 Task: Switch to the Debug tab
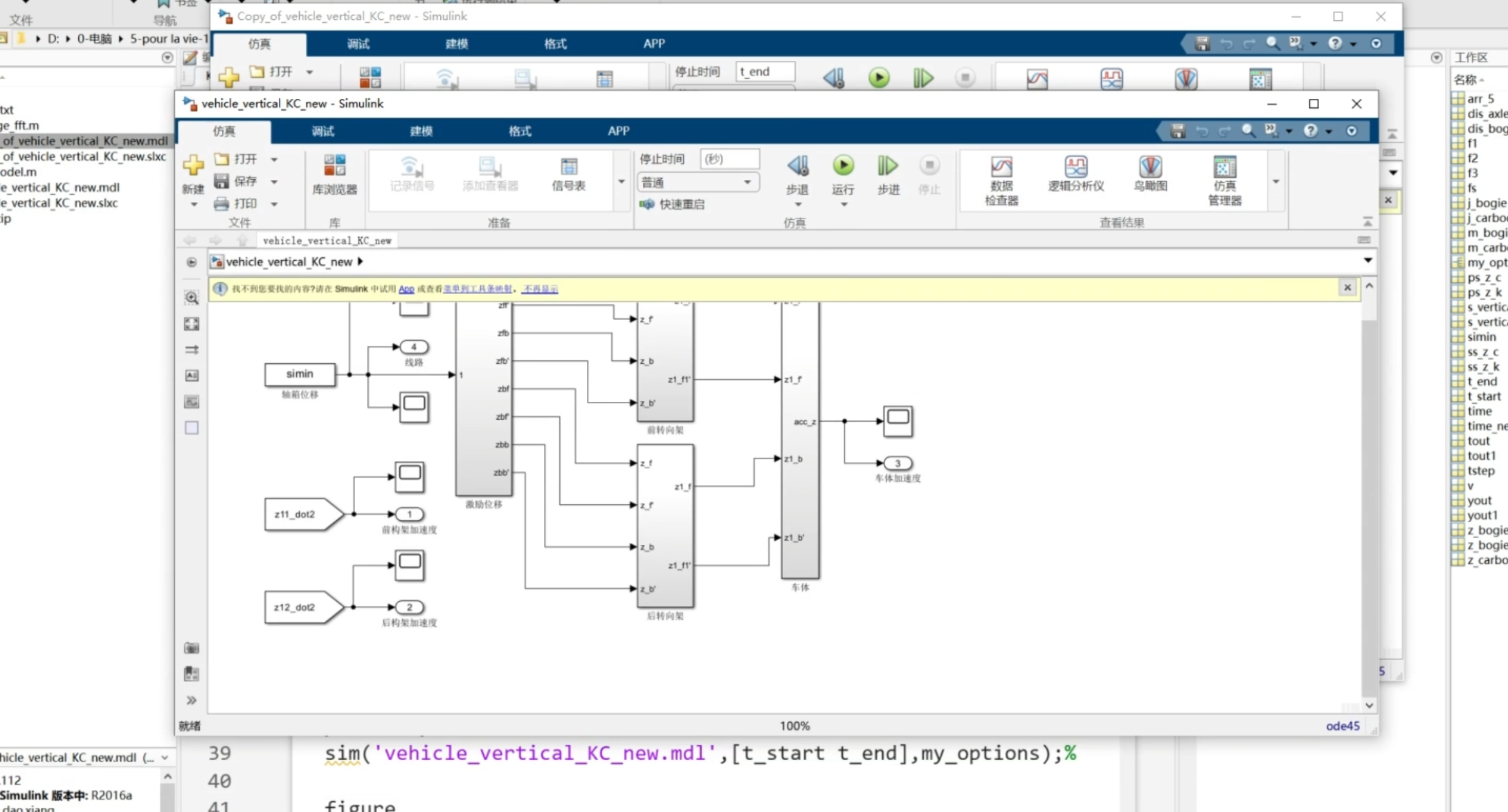(x=323, y=131)
